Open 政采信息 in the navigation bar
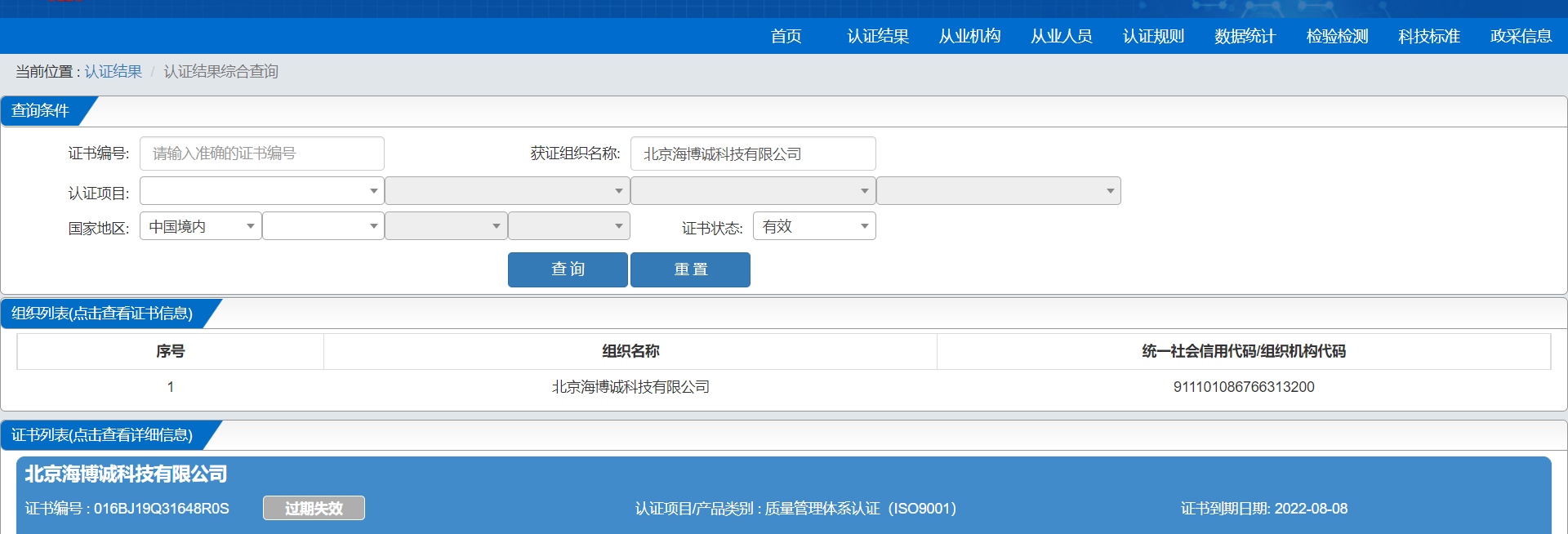The height and width of the screenshot is (534, 1568). (x=1521, y=36)
